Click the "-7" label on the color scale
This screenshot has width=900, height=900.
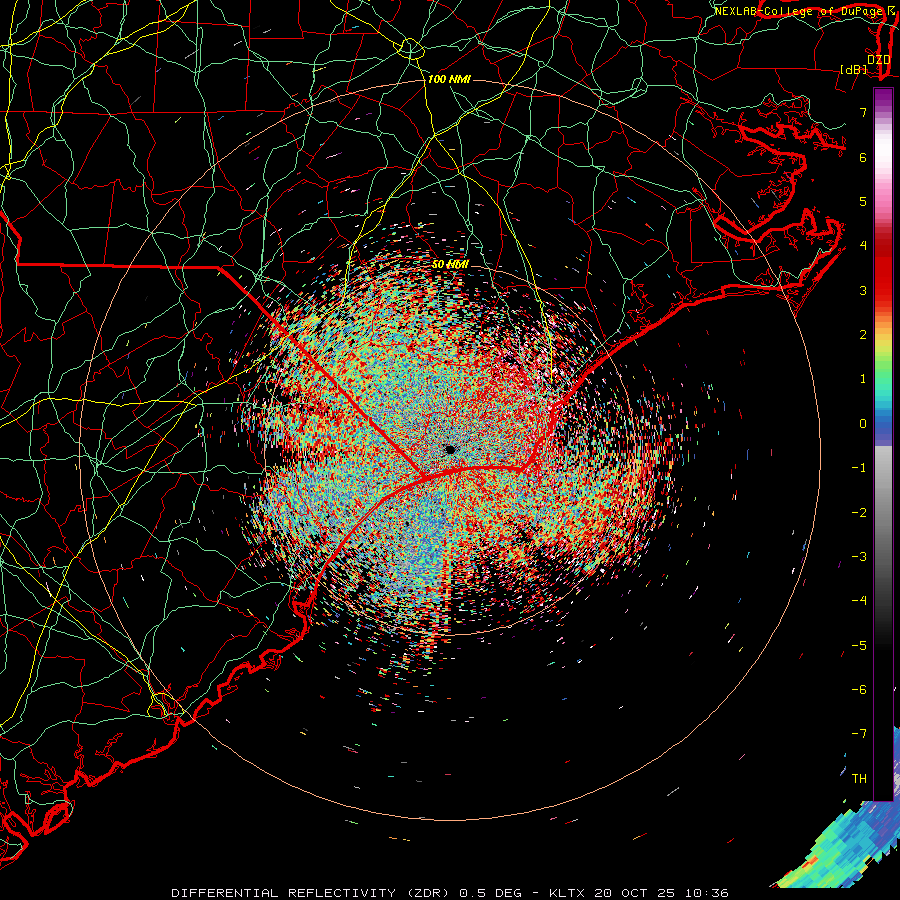tap(859, 734)
